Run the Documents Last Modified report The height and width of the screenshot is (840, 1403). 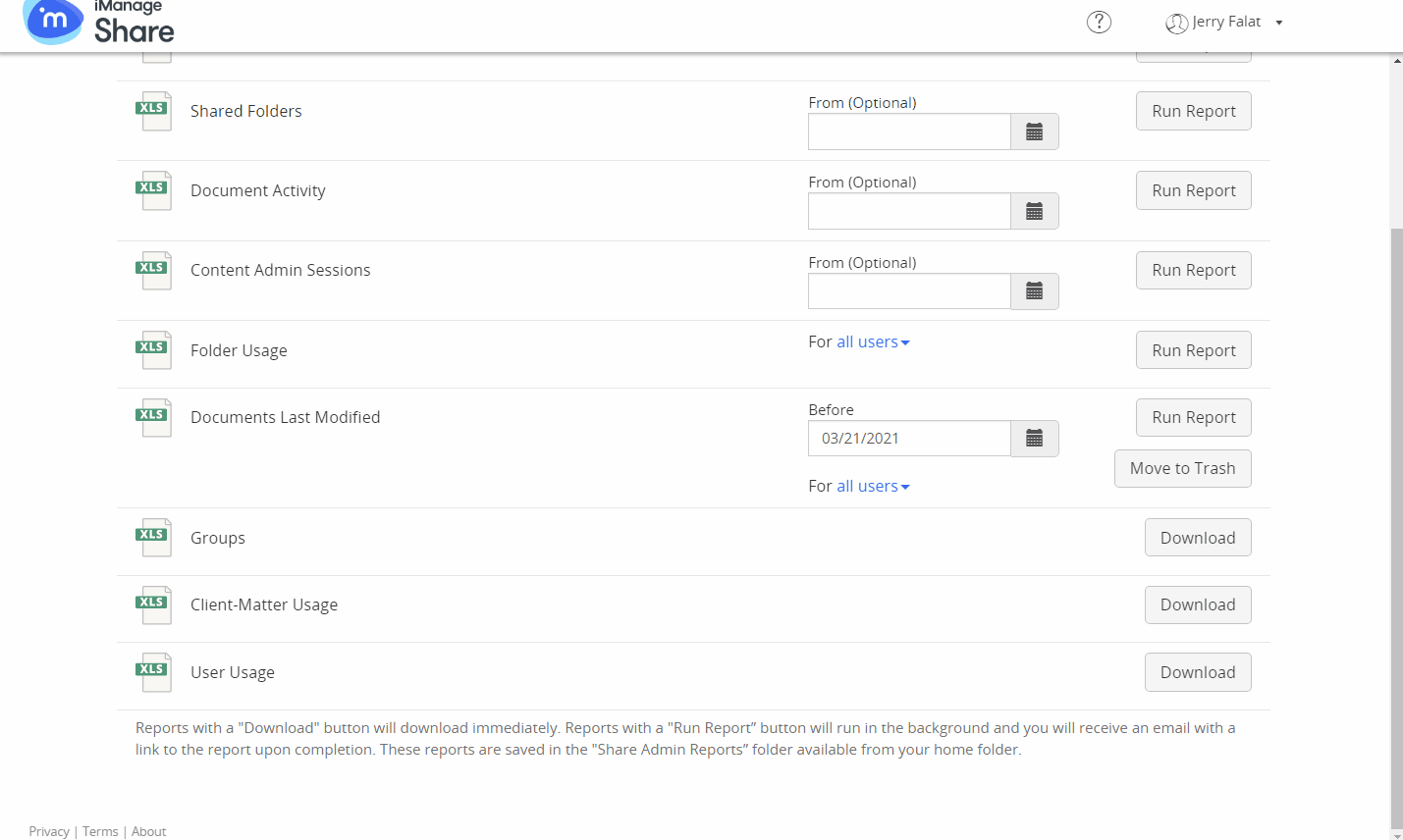[x=1194, y=417]
